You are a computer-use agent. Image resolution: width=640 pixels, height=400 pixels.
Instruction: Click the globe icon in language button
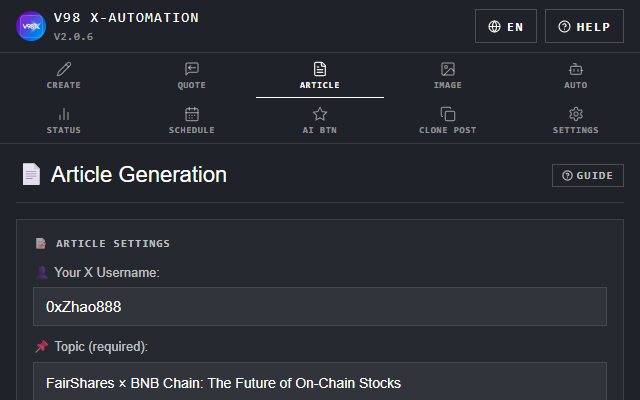(494, 27)
